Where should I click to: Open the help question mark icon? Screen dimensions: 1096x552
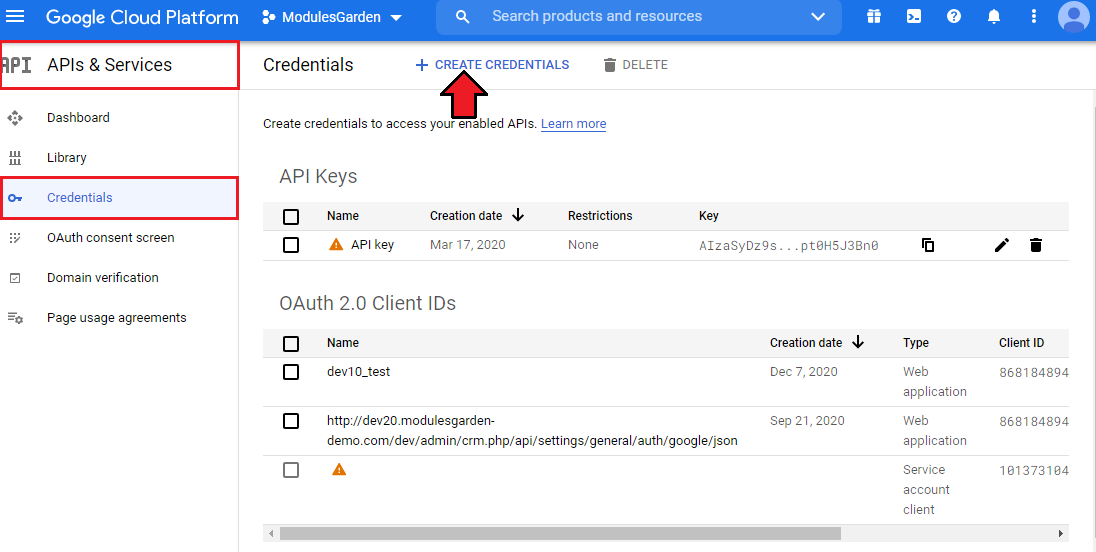(x=953, y=17)
